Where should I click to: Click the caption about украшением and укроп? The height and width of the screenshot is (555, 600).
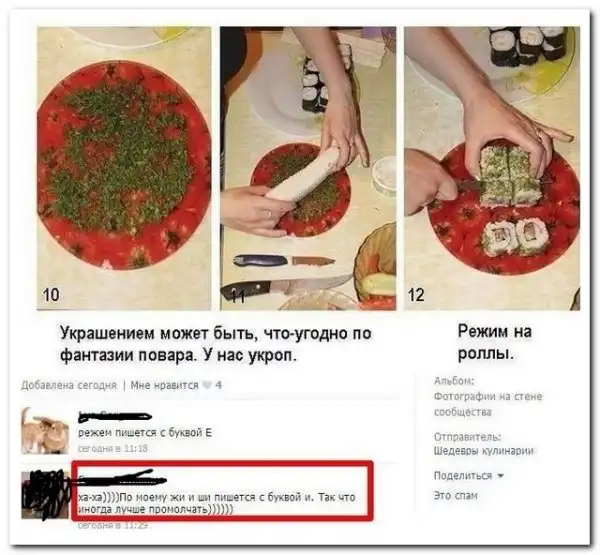(216, 344)
